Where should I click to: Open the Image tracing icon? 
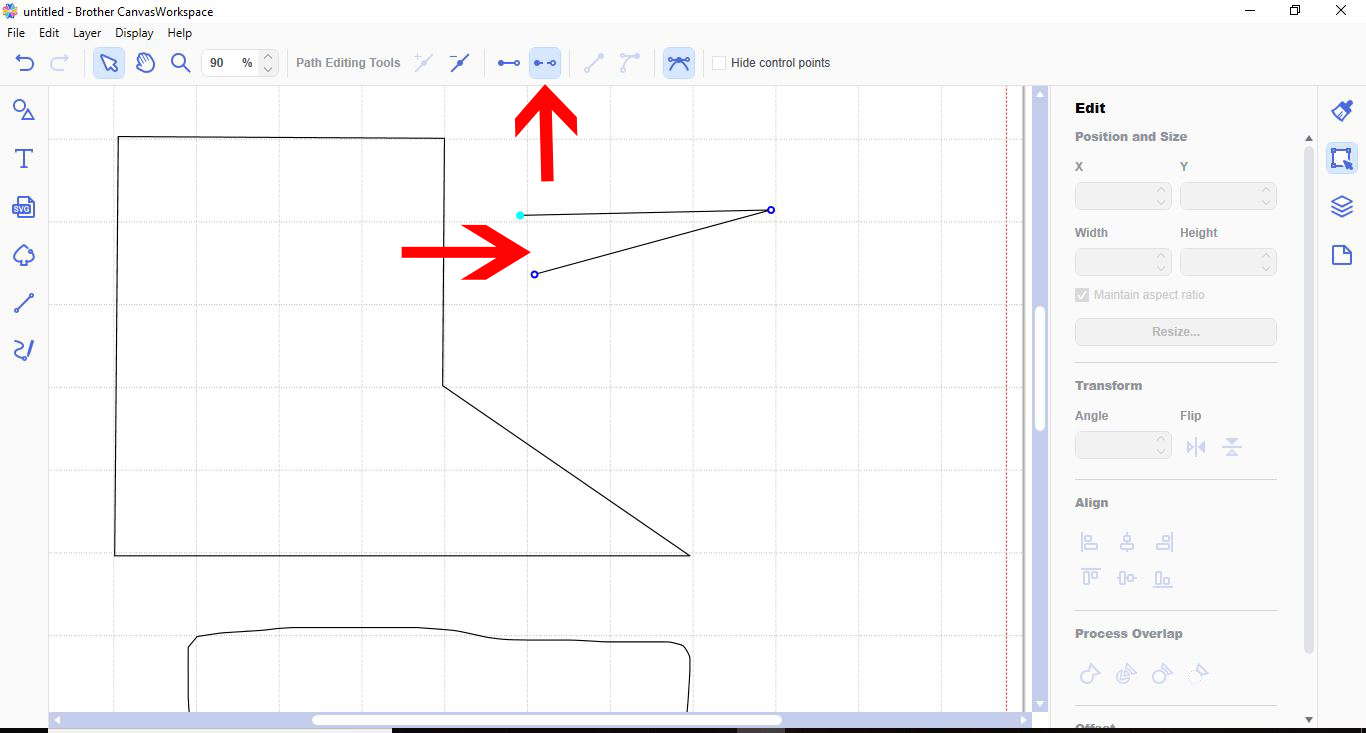click(x=24, y=256)
